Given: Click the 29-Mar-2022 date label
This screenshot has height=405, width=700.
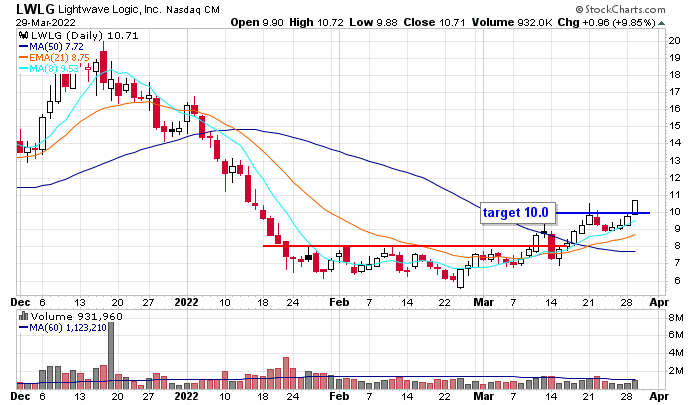Looking at the screenshot, I should point(46,22).
